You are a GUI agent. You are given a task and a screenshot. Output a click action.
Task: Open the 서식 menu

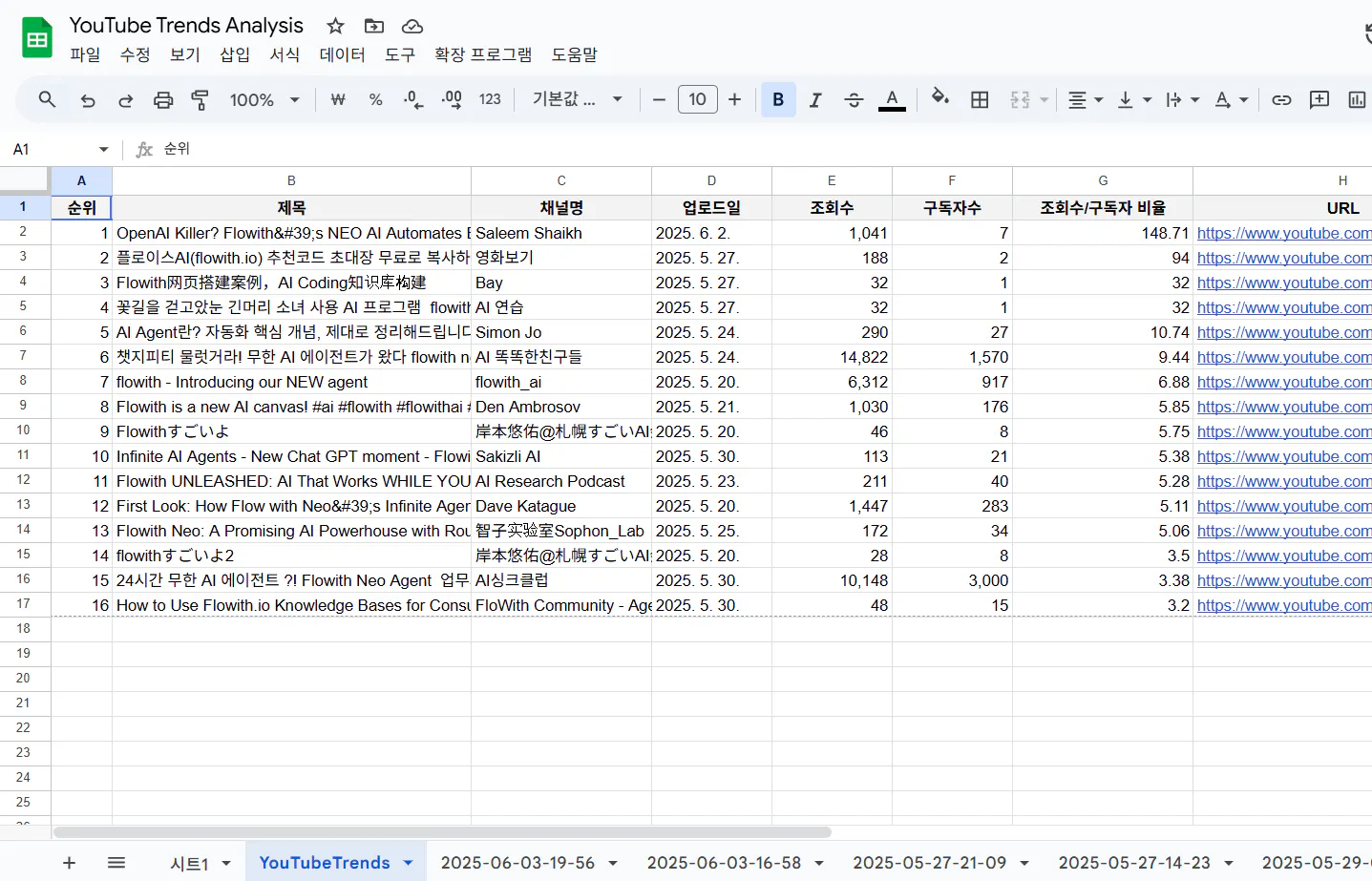285,54
